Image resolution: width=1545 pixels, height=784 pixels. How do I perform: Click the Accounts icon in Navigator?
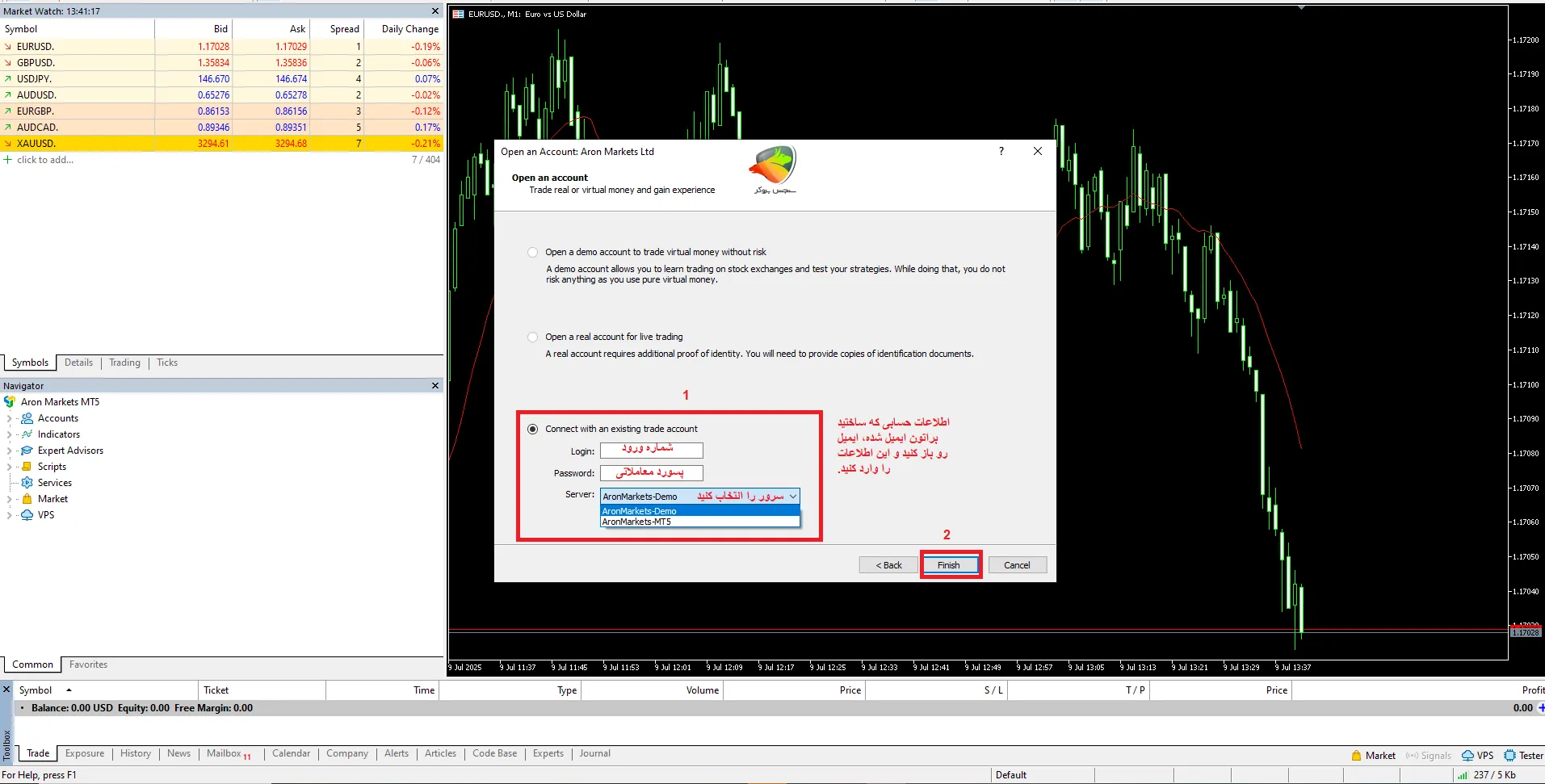27,418
